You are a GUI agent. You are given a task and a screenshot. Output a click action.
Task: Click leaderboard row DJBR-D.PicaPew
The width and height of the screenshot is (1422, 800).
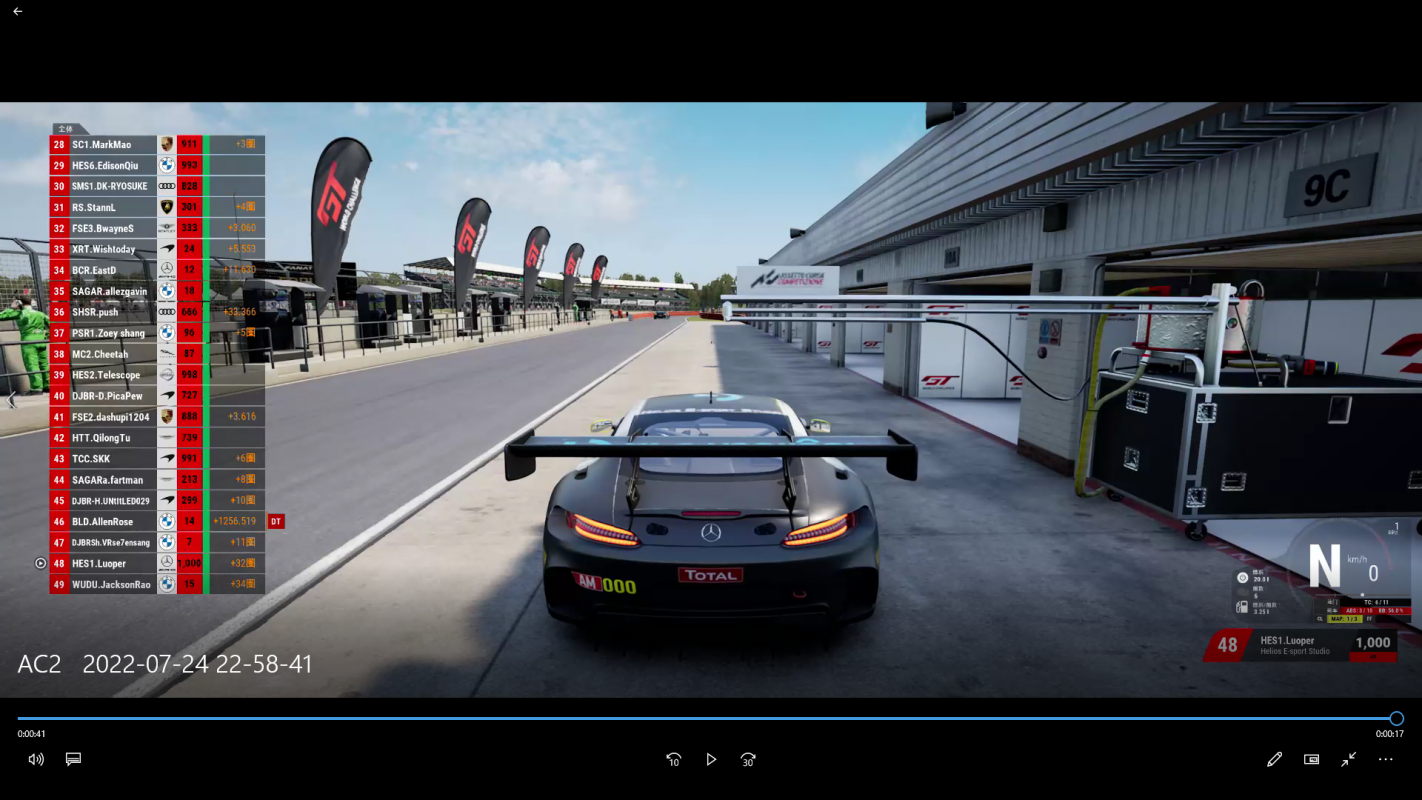(x=157, y=396)
